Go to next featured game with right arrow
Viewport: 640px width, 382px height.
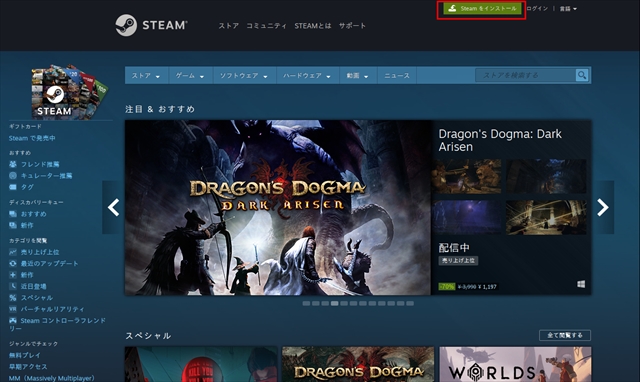[603, 207]
